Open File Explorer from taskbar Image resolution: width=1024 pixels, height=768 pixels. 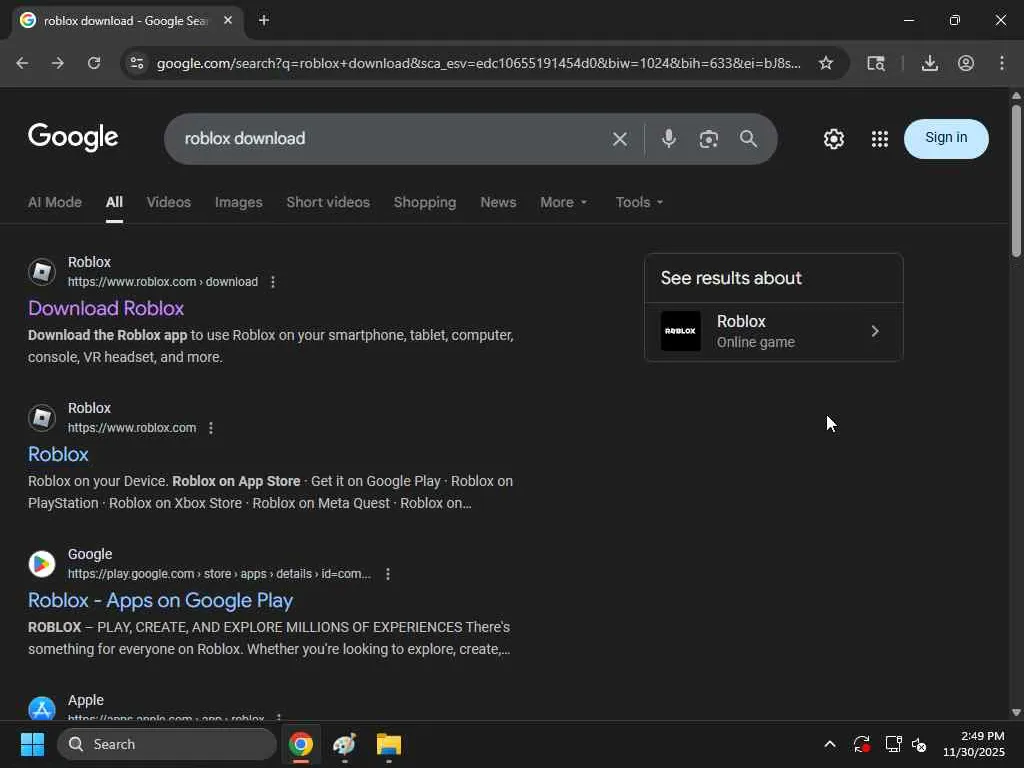pos(389,744)
